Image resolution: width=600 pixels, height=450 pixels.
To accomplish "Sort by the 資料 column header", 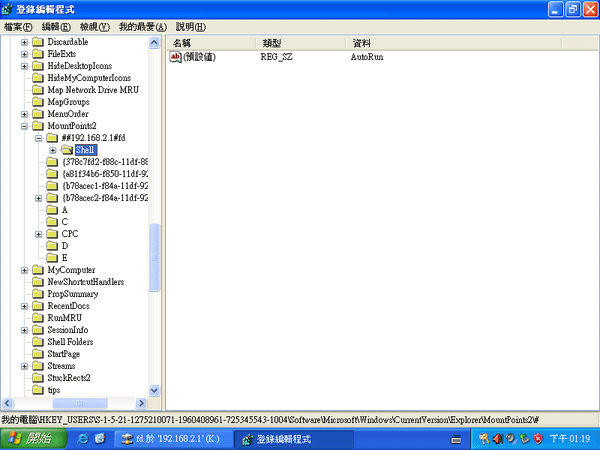I will point(454,43).
